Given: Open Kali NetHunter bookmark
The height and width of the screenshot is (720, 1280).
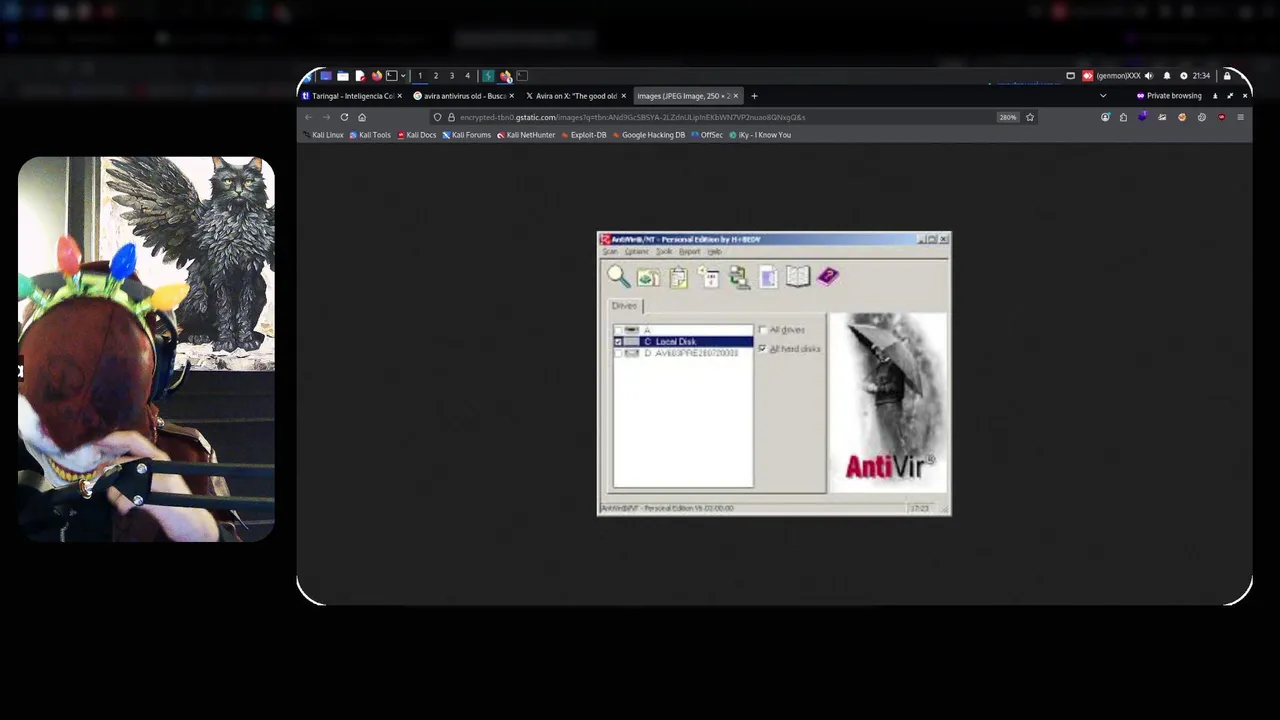Looking at the screenshot, I should point(526,135).
